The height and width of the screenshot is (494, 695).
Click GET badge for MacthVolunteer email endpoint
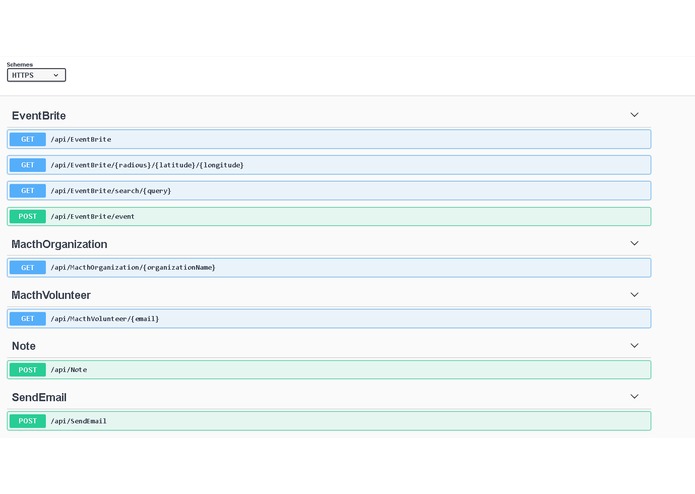27,319
